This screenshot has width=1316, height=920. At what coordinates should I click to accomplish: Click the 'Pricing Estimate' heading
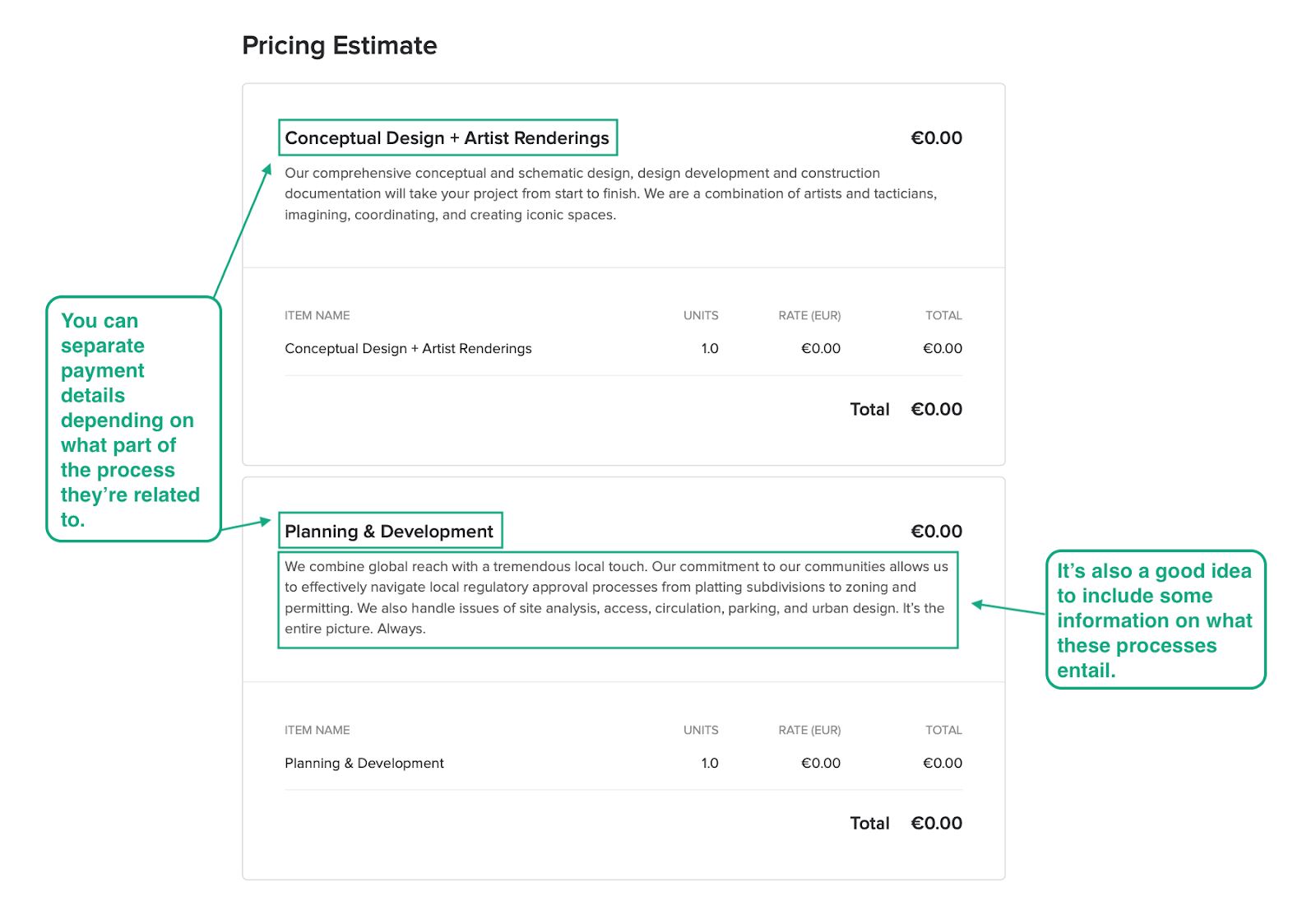pos(340,46)
